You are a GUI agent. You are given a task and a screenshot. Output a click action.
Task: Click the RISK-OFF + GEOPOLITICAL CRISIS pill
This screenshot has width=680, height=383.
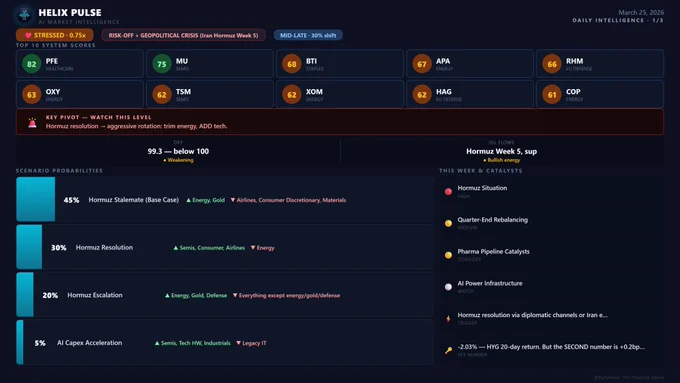183,35
